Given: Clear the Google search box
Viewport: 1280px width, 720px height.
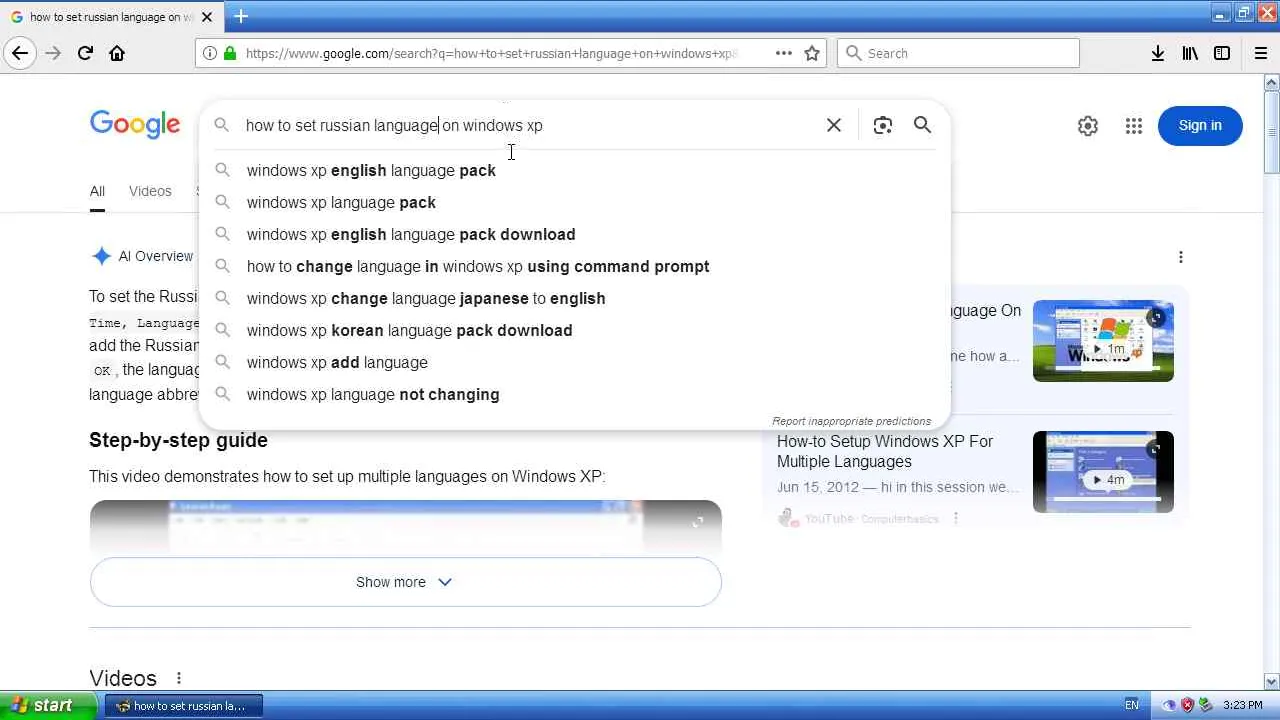Looking at the screenshot, I should (x=834, y=125).
